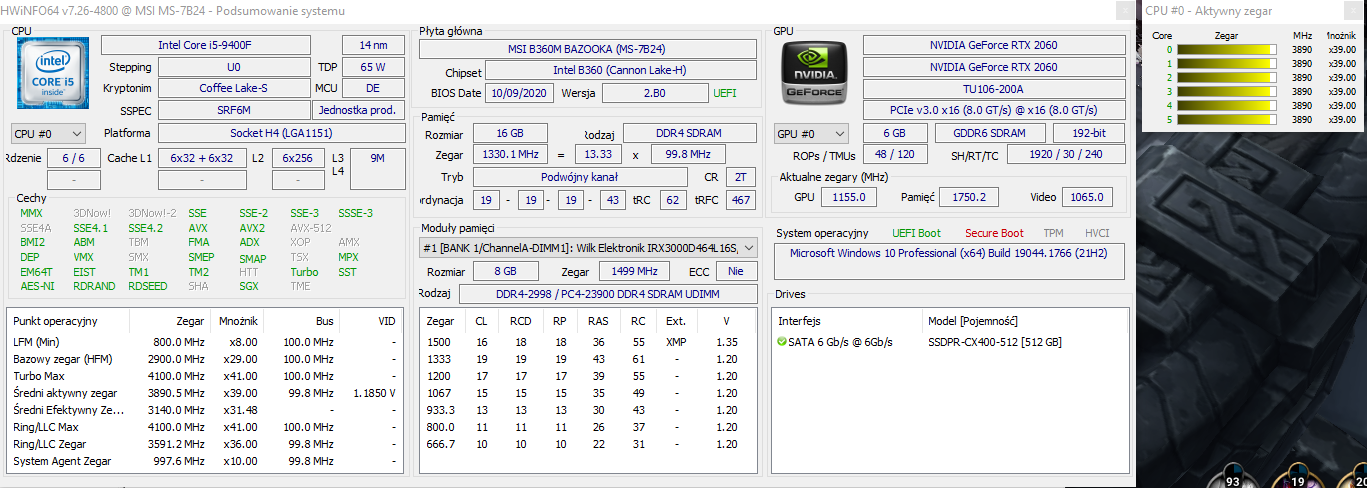Click the green SATA status check icon
Image resolution: width=1367 pixels, height=488 pixels.
point(781,342)
